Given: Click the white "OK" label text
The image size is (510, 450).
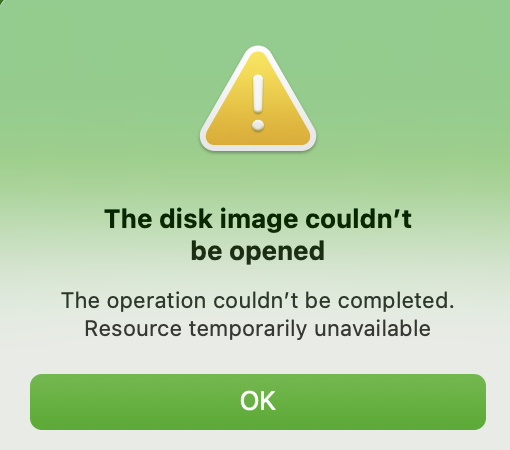Looking at the screenshot, I should tap(258, 401).
